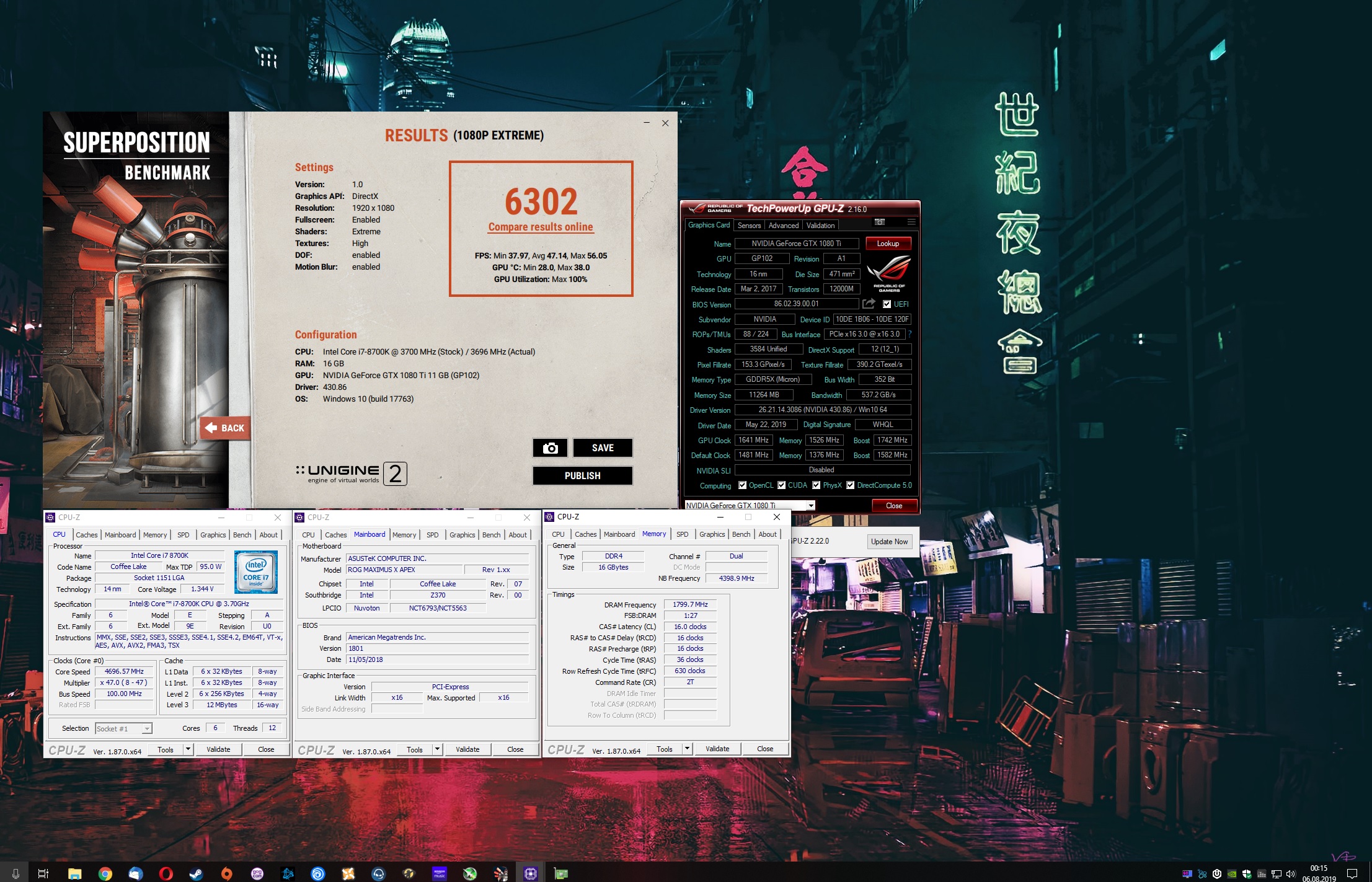
Task: Toggle the PhysX checkbox
Action: pos(817,485)
